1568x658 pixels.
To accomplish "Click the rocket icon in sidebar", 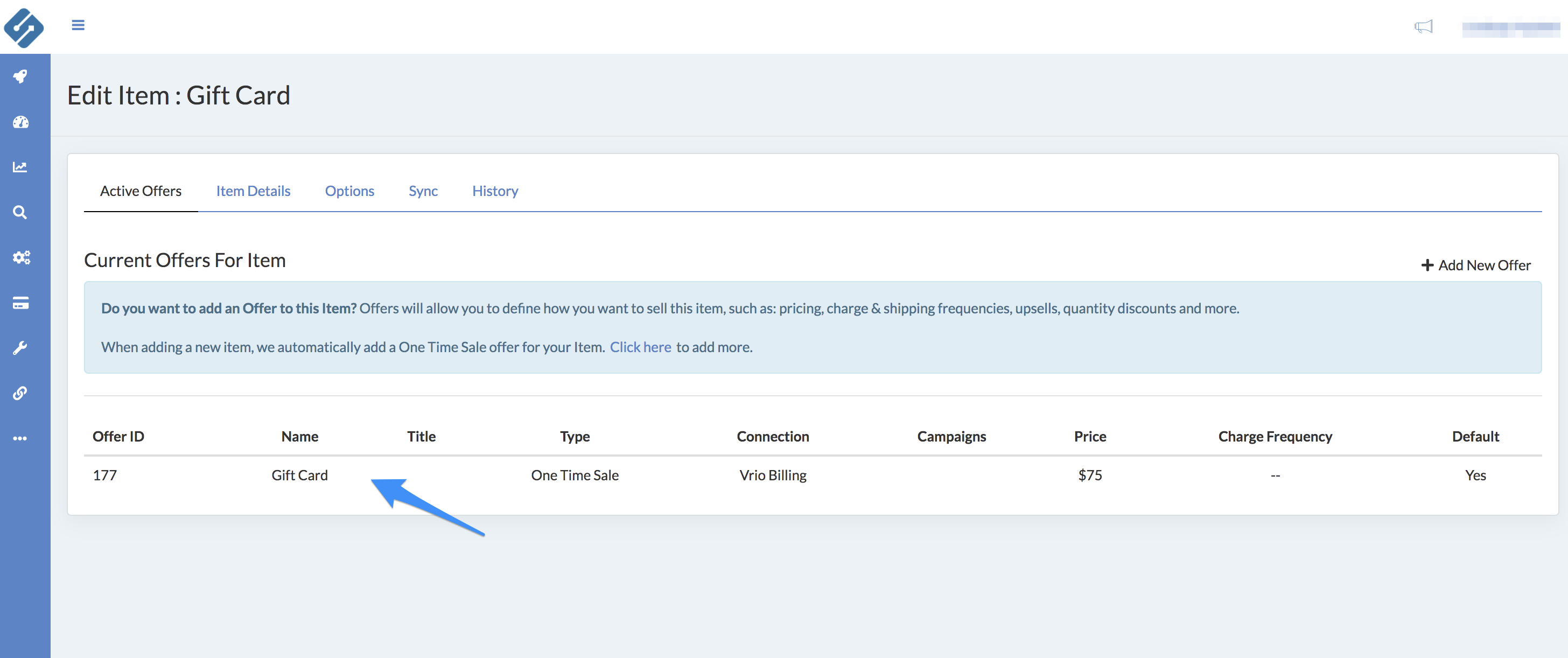I will (20, 76).
